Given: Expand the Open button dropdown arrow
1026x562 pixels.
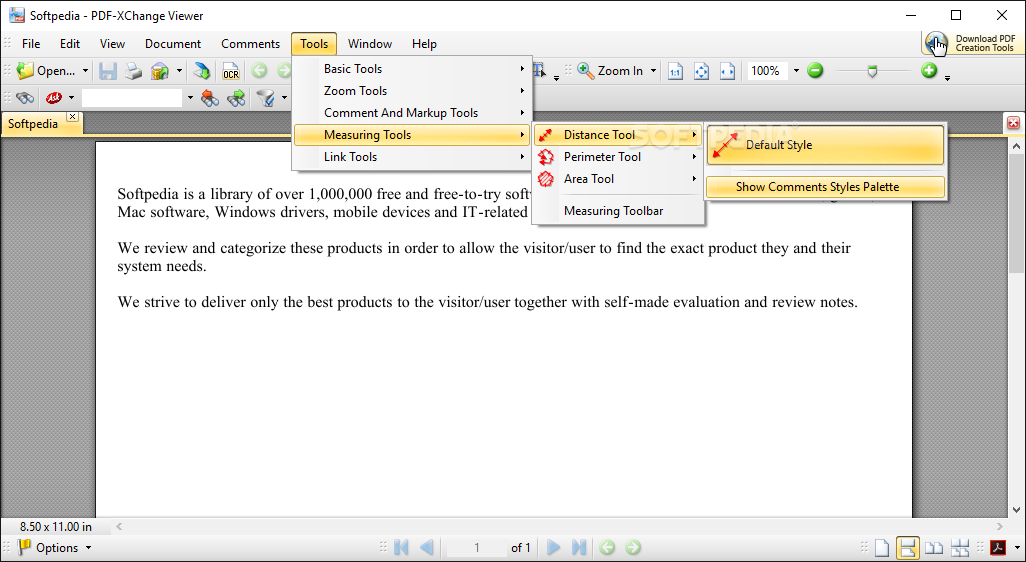Looking at the screenshot, I should click(85, 71).
